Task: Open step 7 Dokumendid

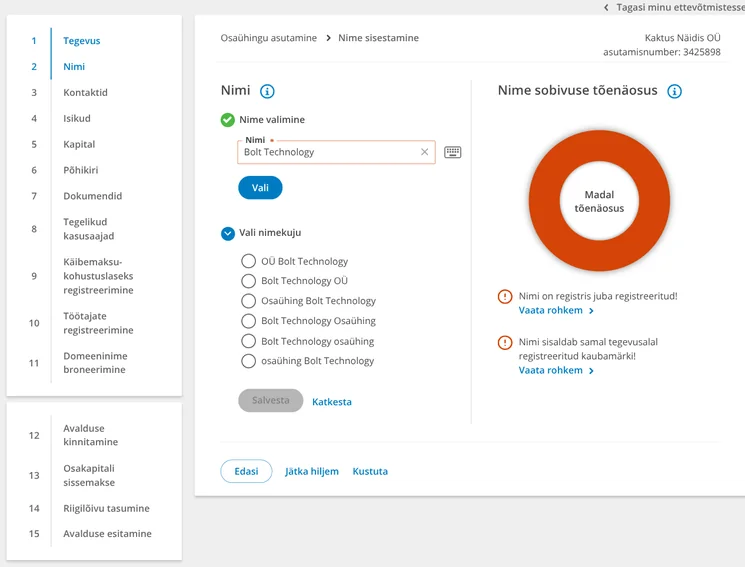Action: pyautogui.click(x=93, y=196)
